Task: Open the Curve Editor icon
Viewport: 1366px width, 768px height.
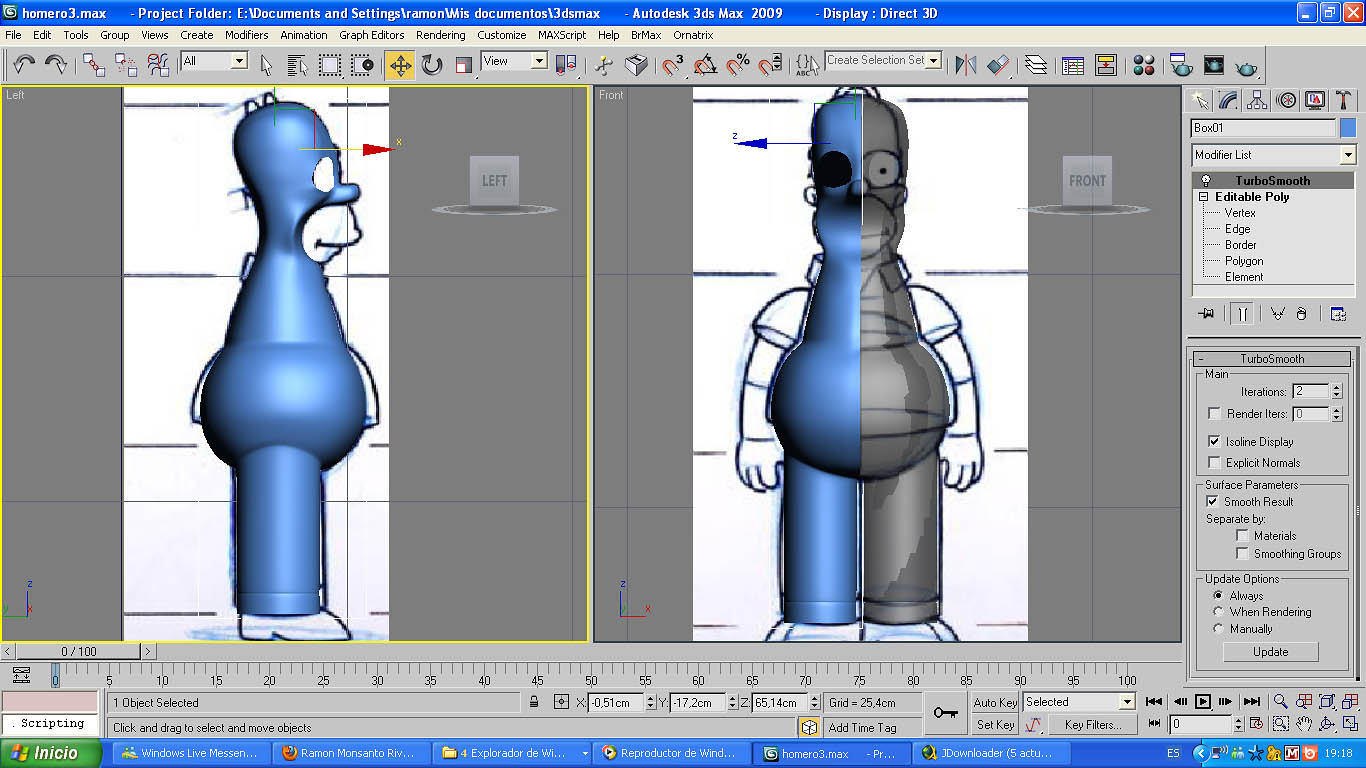Action: pyautogui.click(x=1073, y=65)
